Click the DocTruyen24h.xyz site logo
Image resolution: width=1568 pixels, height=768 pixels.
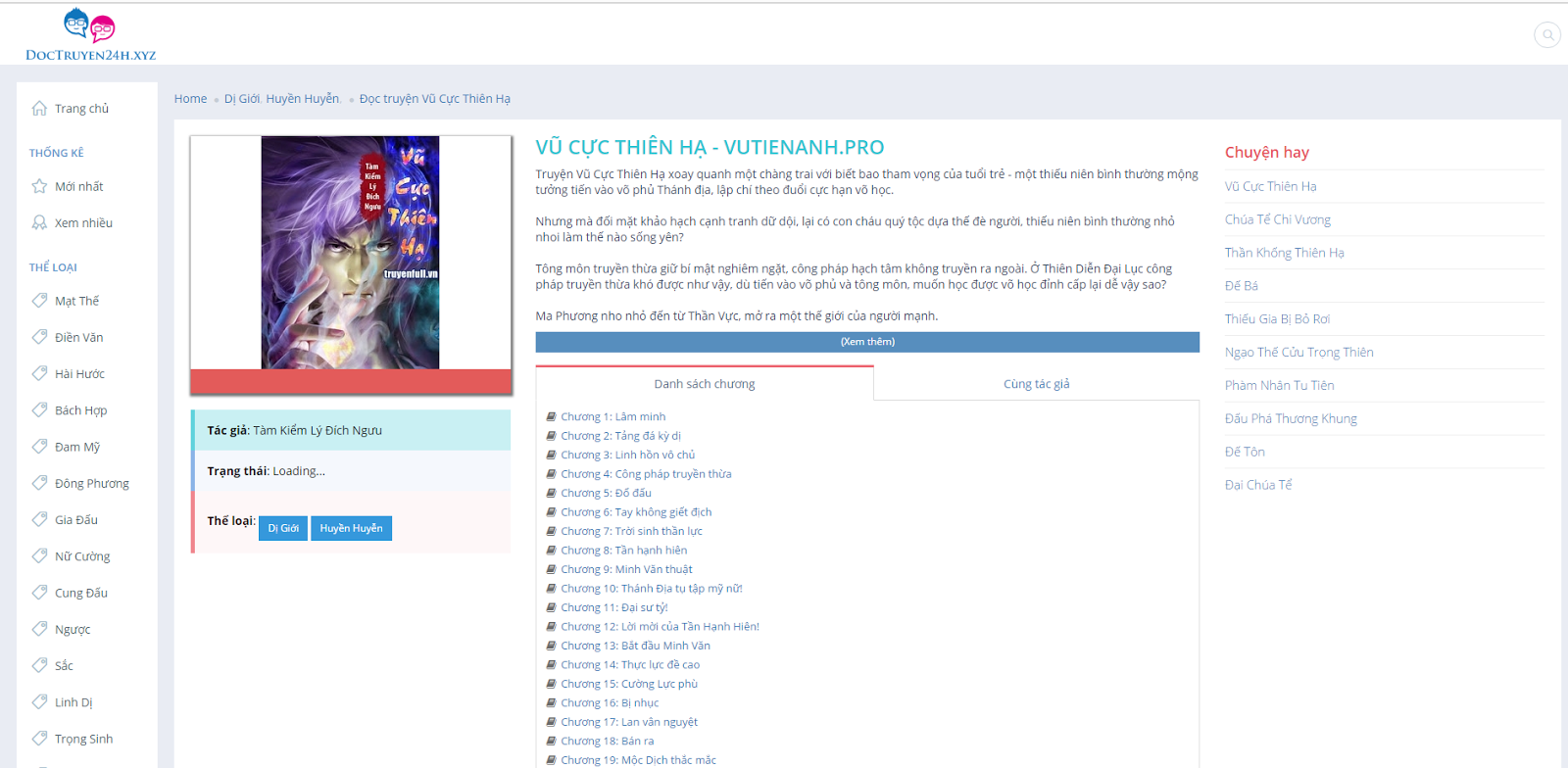[x=90, y=35]
